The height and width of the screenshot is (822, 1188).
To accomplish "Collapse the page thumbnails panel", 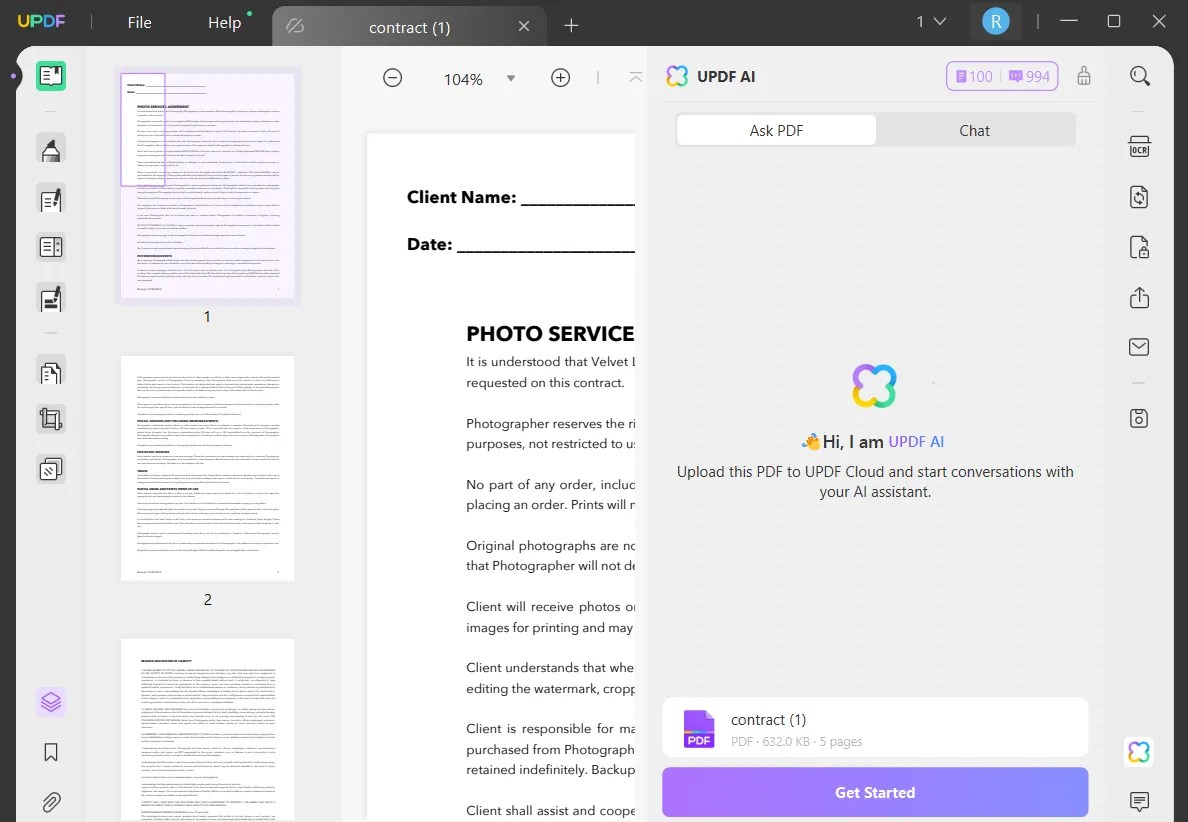I will [x=636, y=75].
